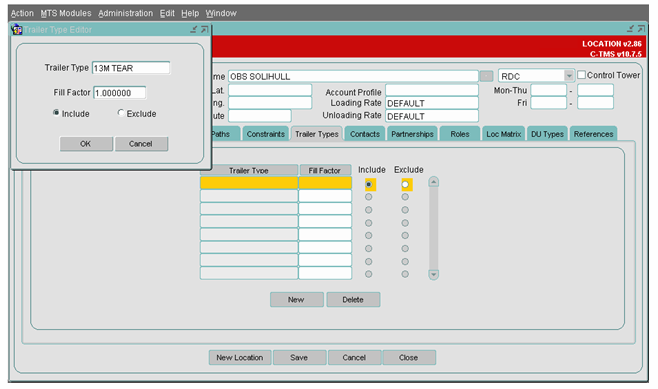Switch to the Partnerships tab
Viewport: 658px width, 389px height.
412,134
